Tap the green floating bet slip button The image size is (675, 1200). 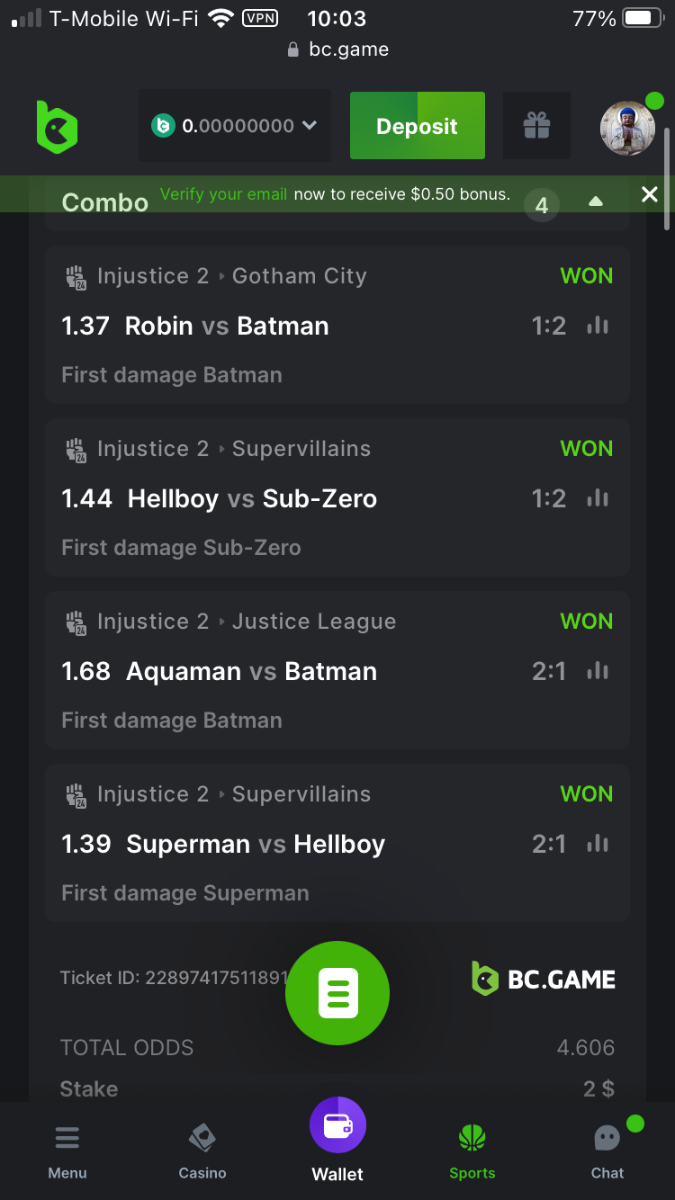[337, 993]
